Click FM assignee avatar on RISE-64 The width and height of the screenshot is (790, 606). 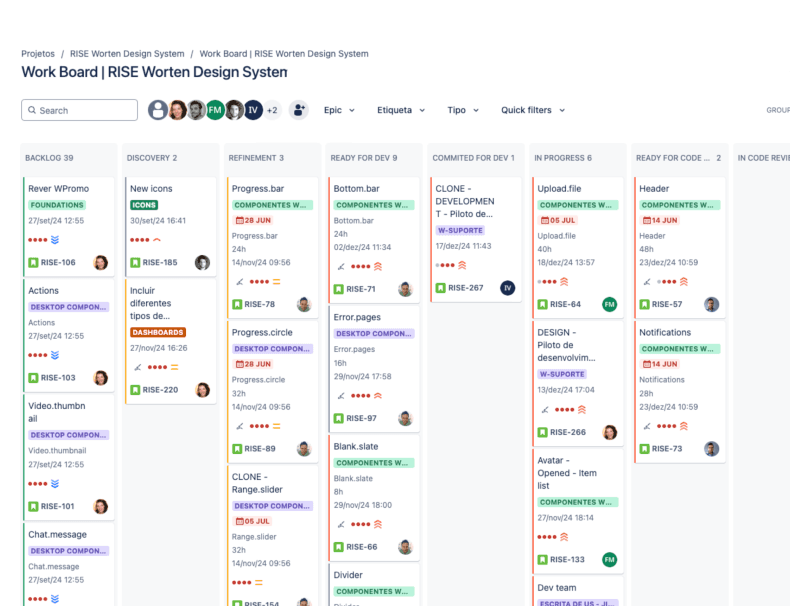point(610,304)
